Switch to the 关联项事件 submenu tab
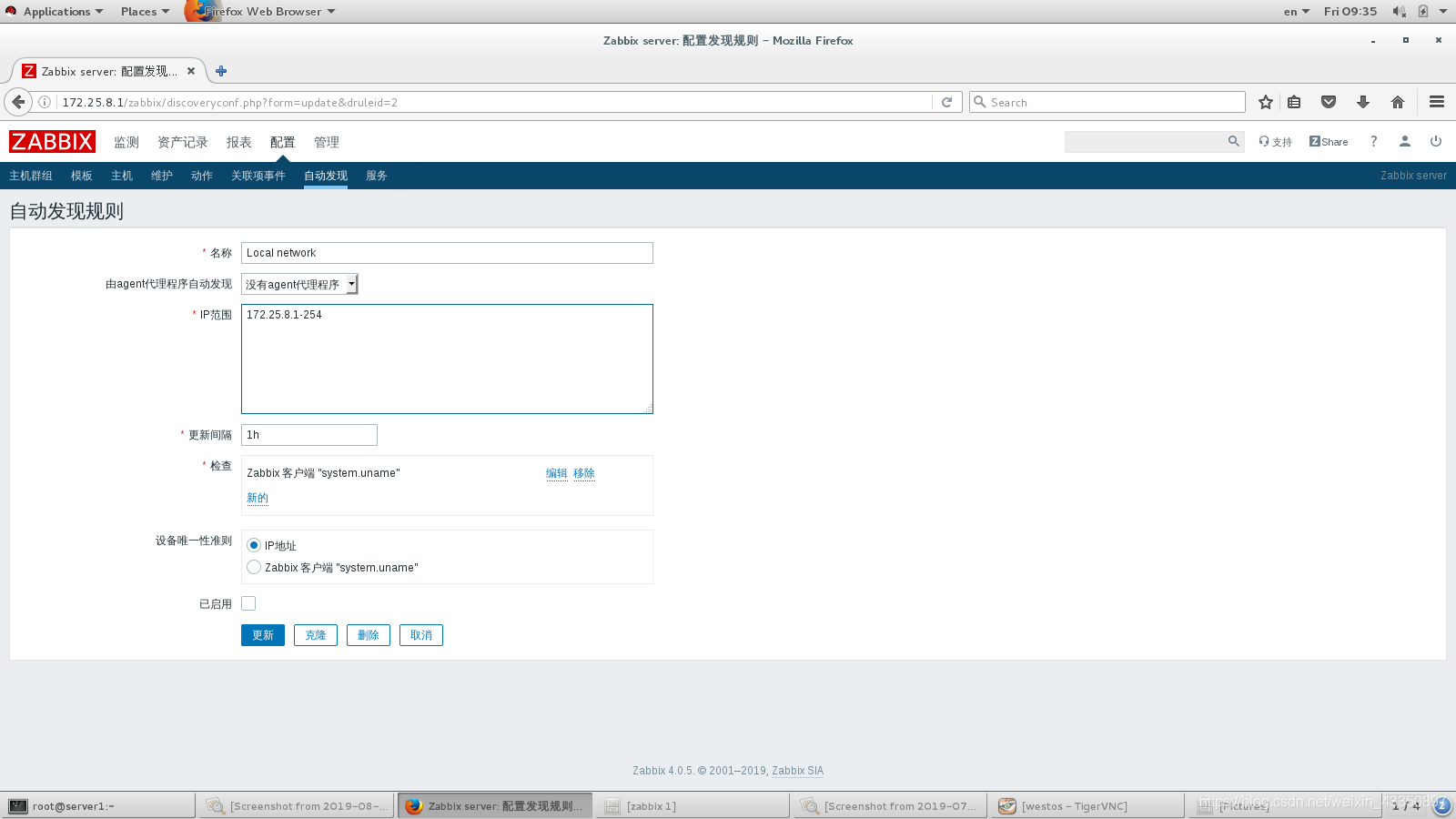 tap(258, 176)
